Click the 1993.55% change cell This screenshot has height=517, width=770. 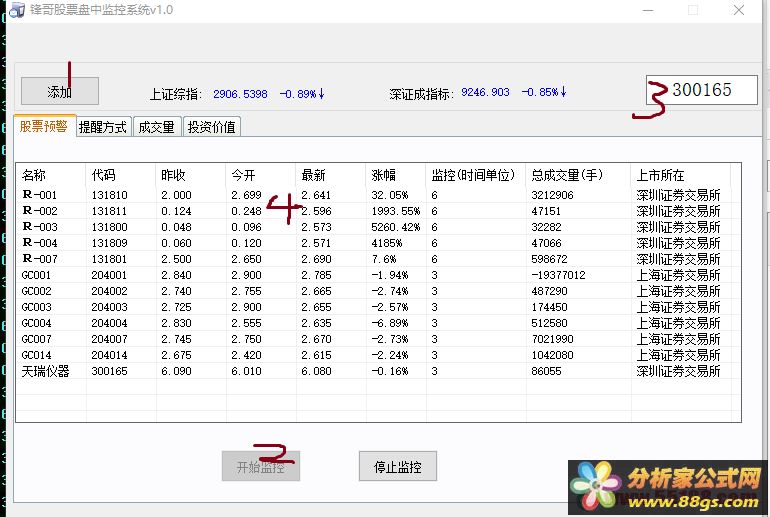point(396,211)
